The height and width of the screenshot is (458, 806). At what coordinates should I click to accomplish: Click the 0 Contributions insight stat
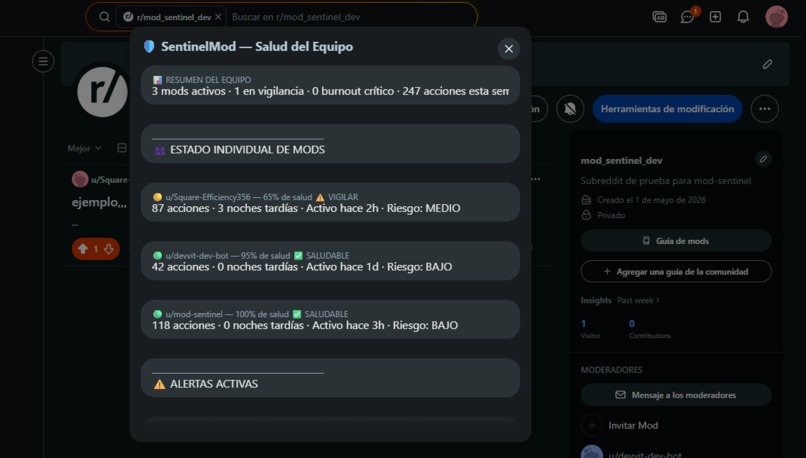click(x=650, y=329)
